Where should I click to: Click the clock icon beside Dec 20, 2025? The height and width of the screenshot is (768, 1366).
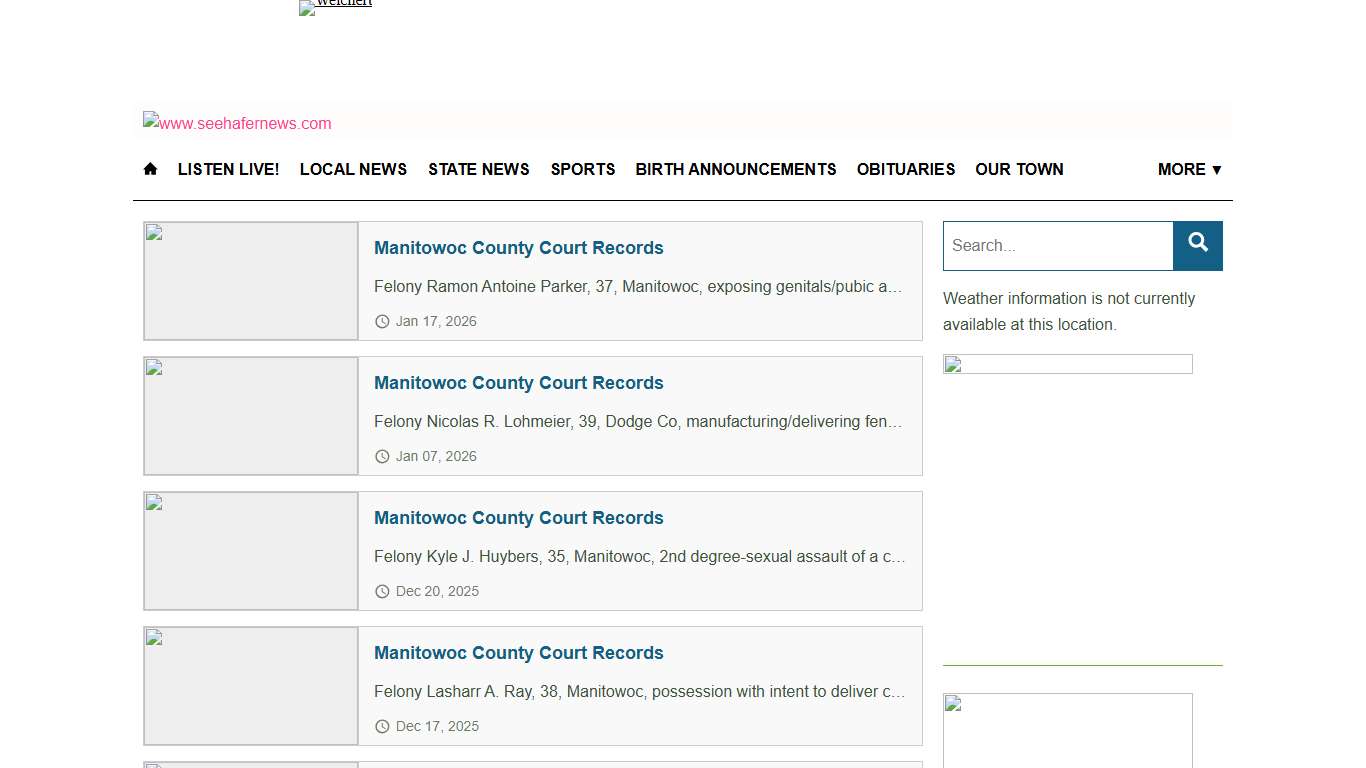pos(382,591)
